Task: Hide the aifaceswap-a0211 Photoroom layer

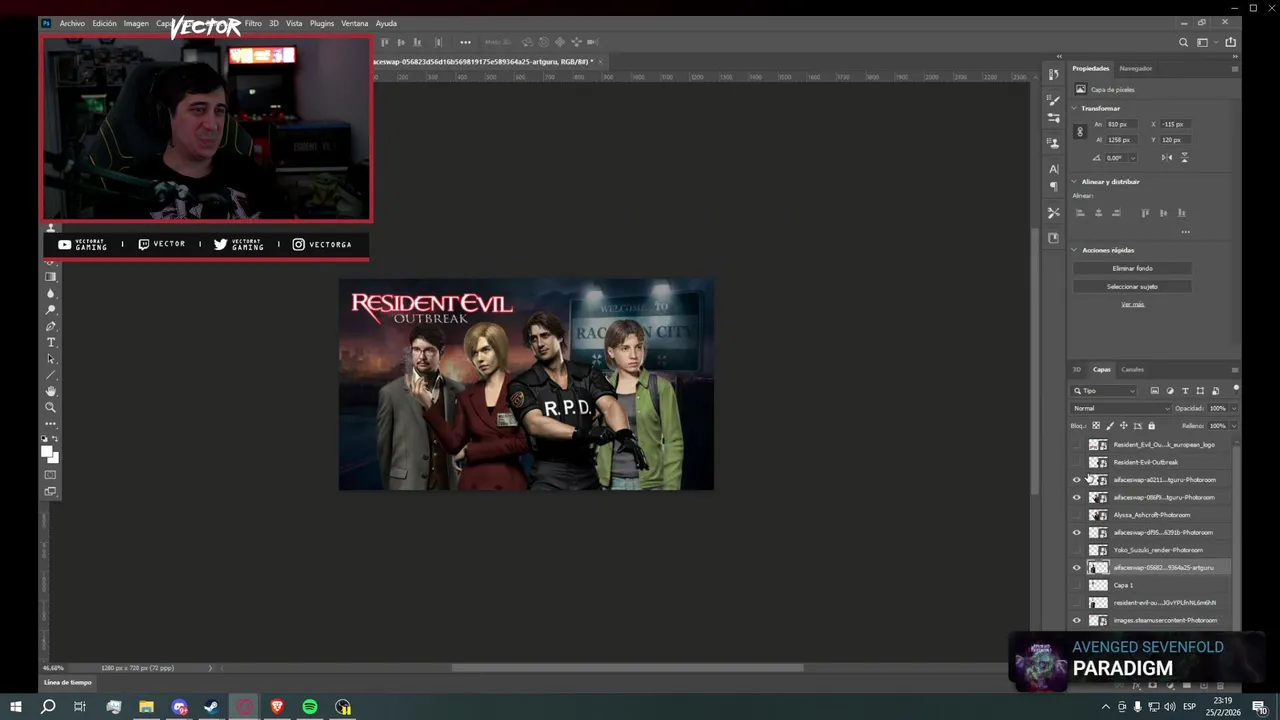Action: click(x=1077, y=480)
